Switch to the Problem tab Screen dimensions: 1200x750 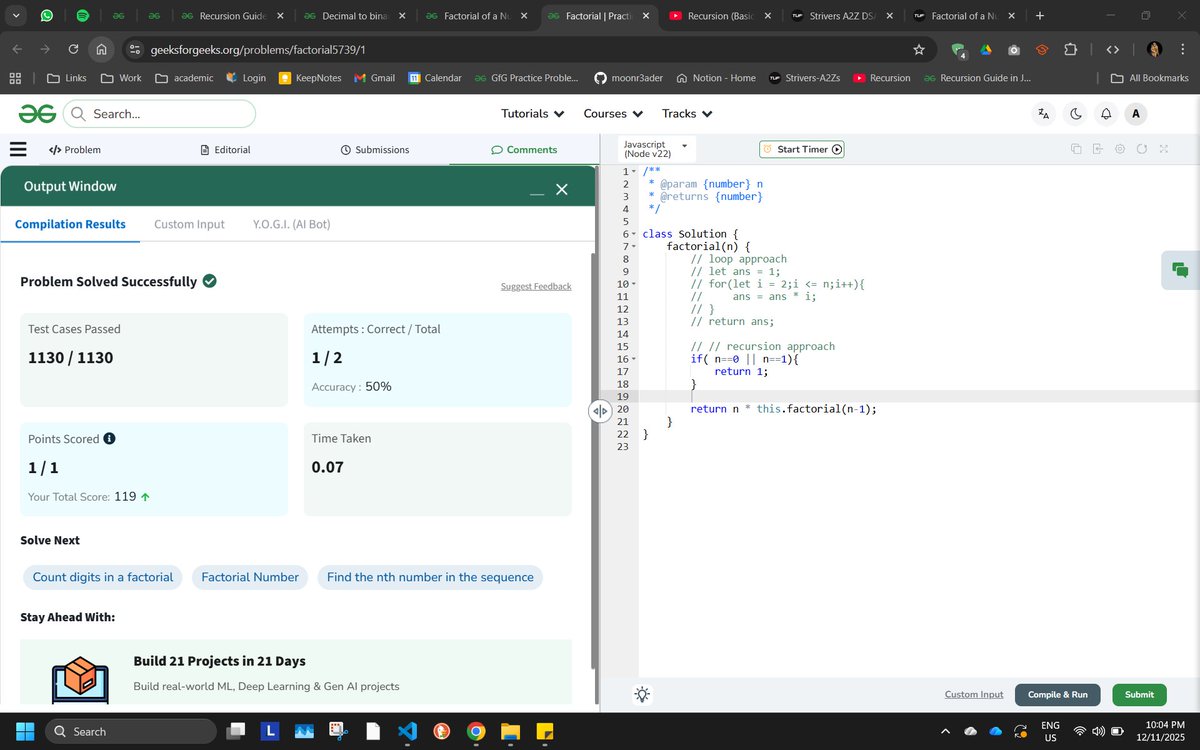pyautogui.click(x=75, y=149)
